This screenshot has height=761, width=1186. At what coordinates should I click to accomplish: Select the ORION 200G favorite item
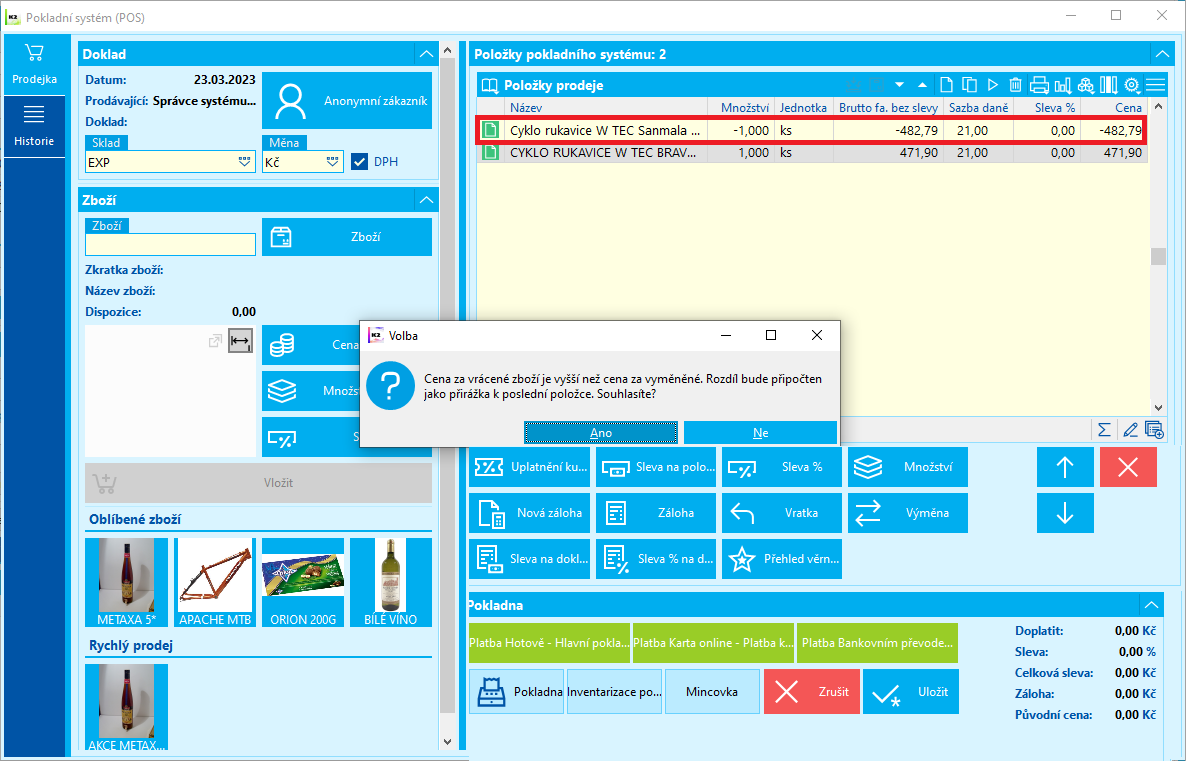pyautogui.click(x=303, y=582)
